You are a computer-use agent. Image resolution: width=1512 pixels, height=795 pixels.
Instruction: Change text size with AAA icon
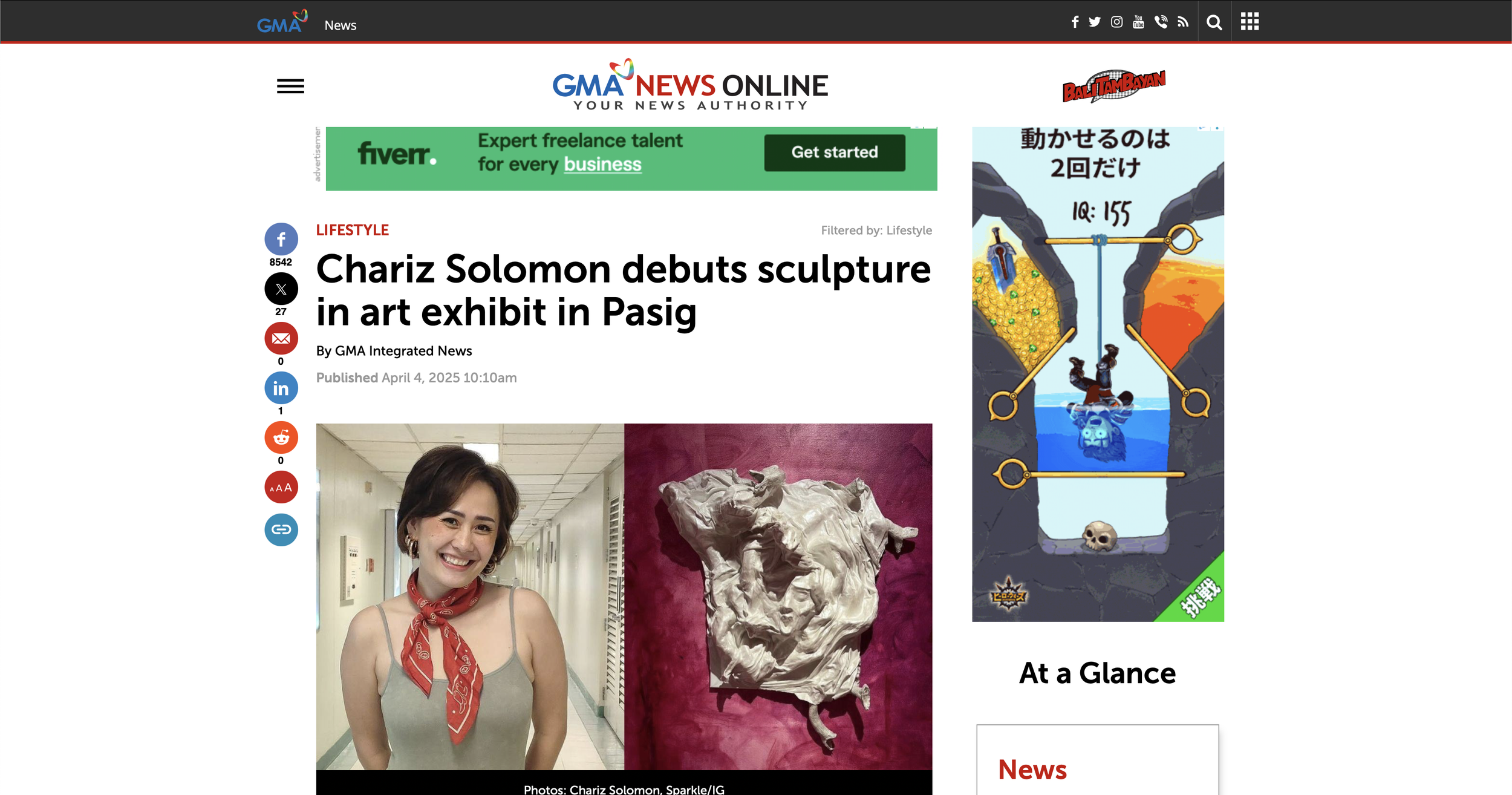[x=281, y=487]
